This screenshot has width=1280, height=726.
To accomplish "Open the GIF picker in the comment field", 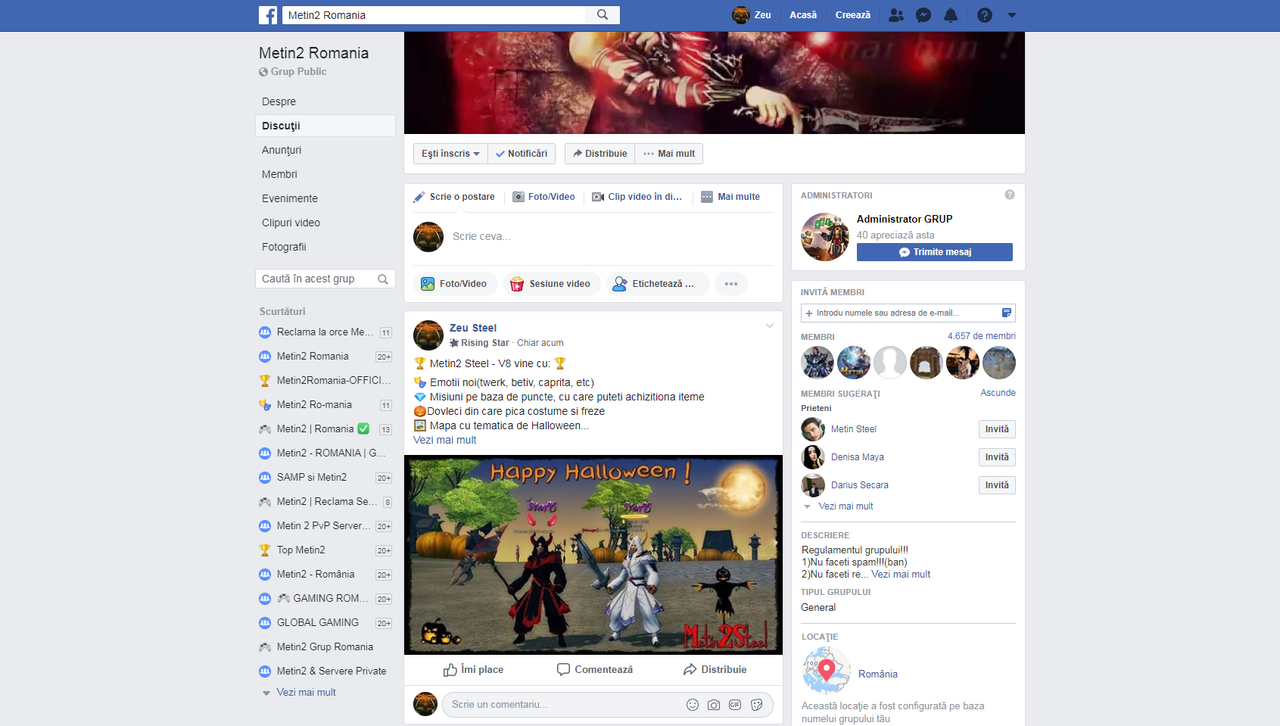I will click(x=734, y=704).
